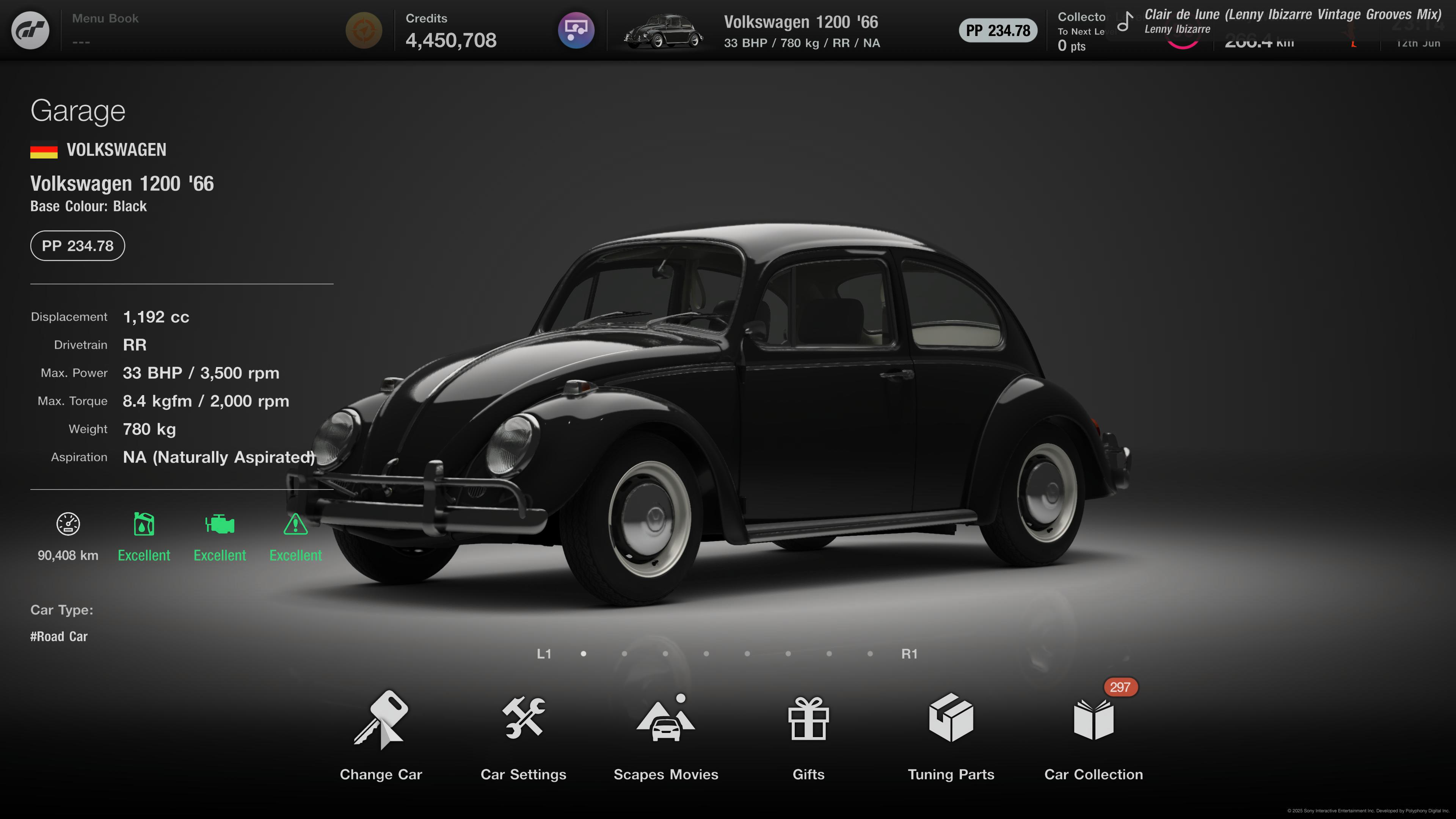
Task: Click the Tuning Parts label
Action: [951, 774]
